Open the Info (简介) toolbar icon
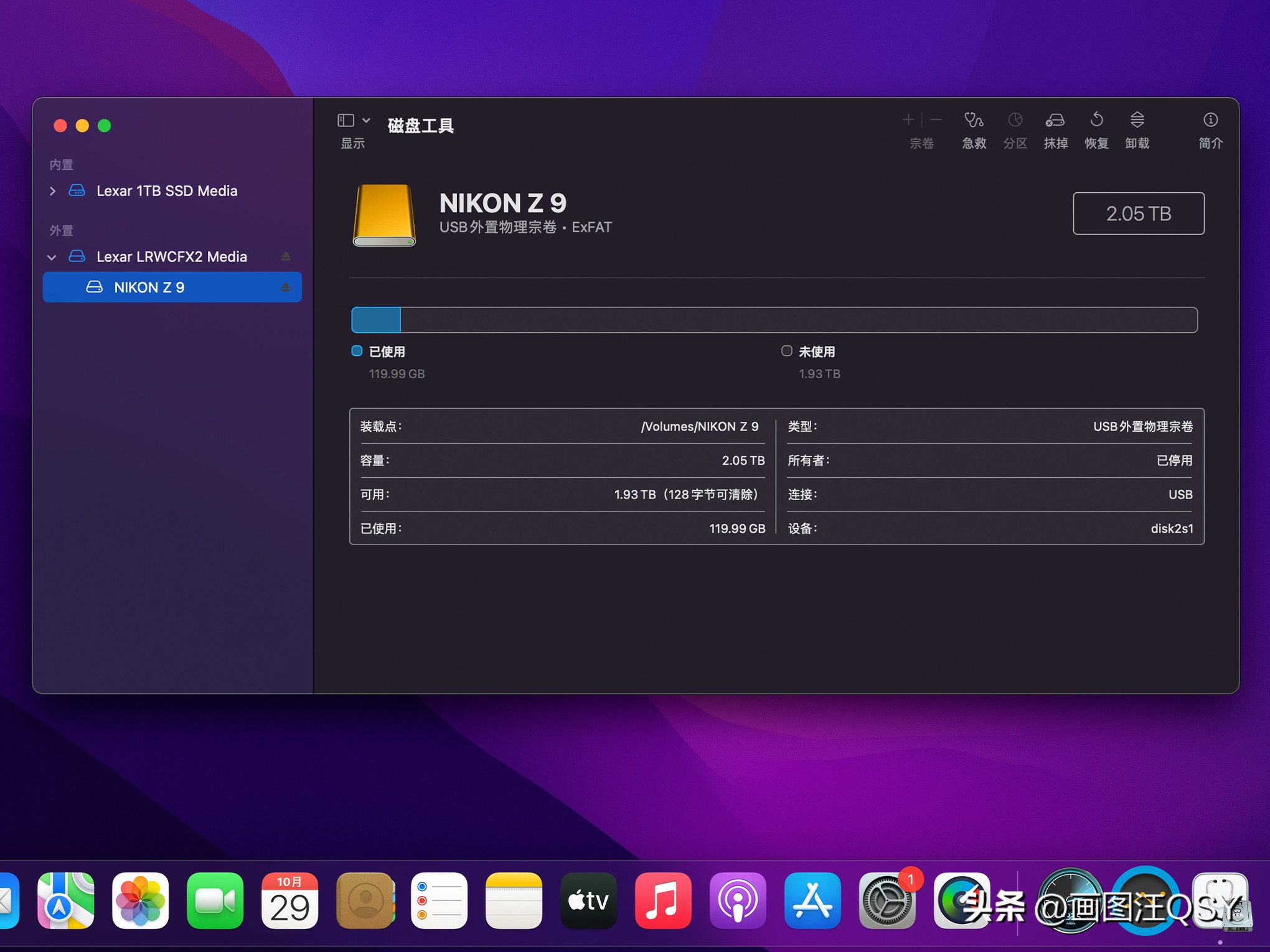1270x952 pixels. (1210, 121)
